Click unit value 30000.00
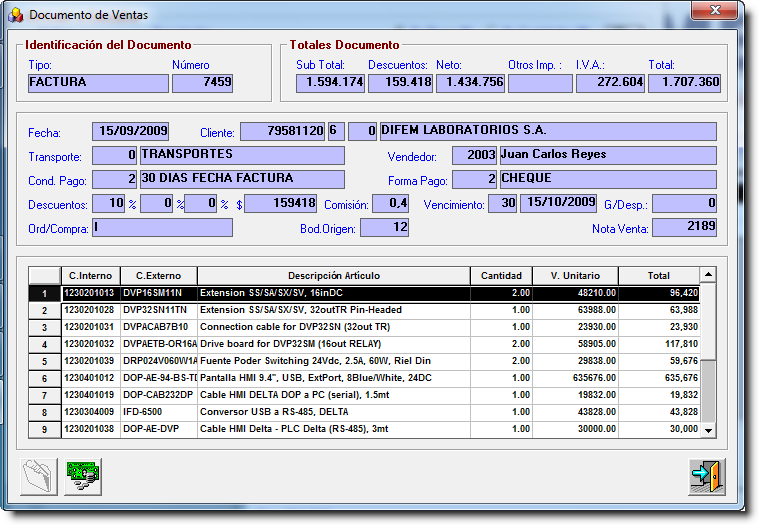 pyautogui.click(x=576, y=429)
